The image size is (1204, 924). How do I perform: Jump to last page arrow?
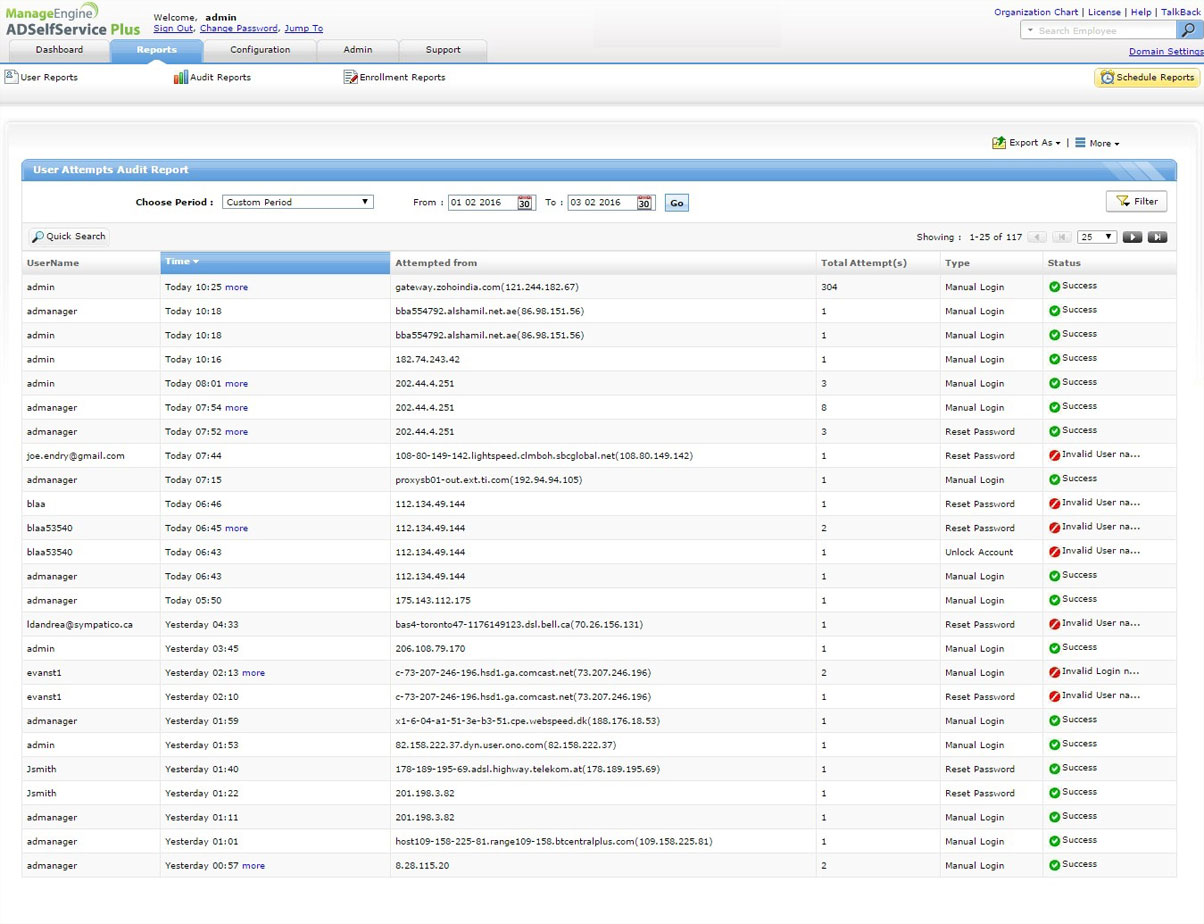pos(1157,237)
